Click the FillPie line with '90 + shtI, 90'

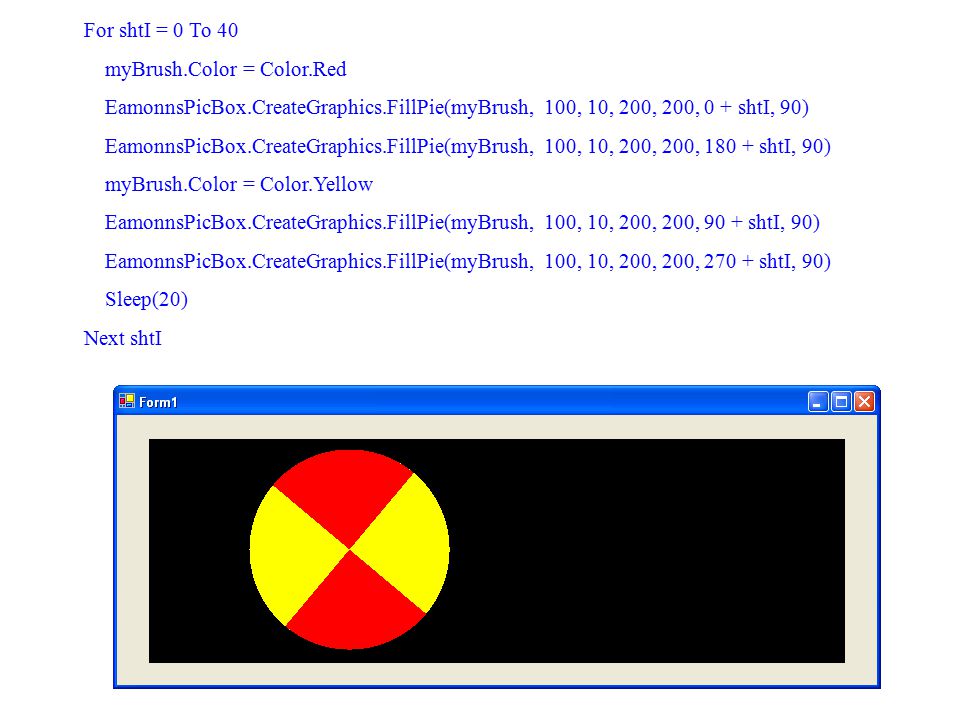(x=462, y=223)
